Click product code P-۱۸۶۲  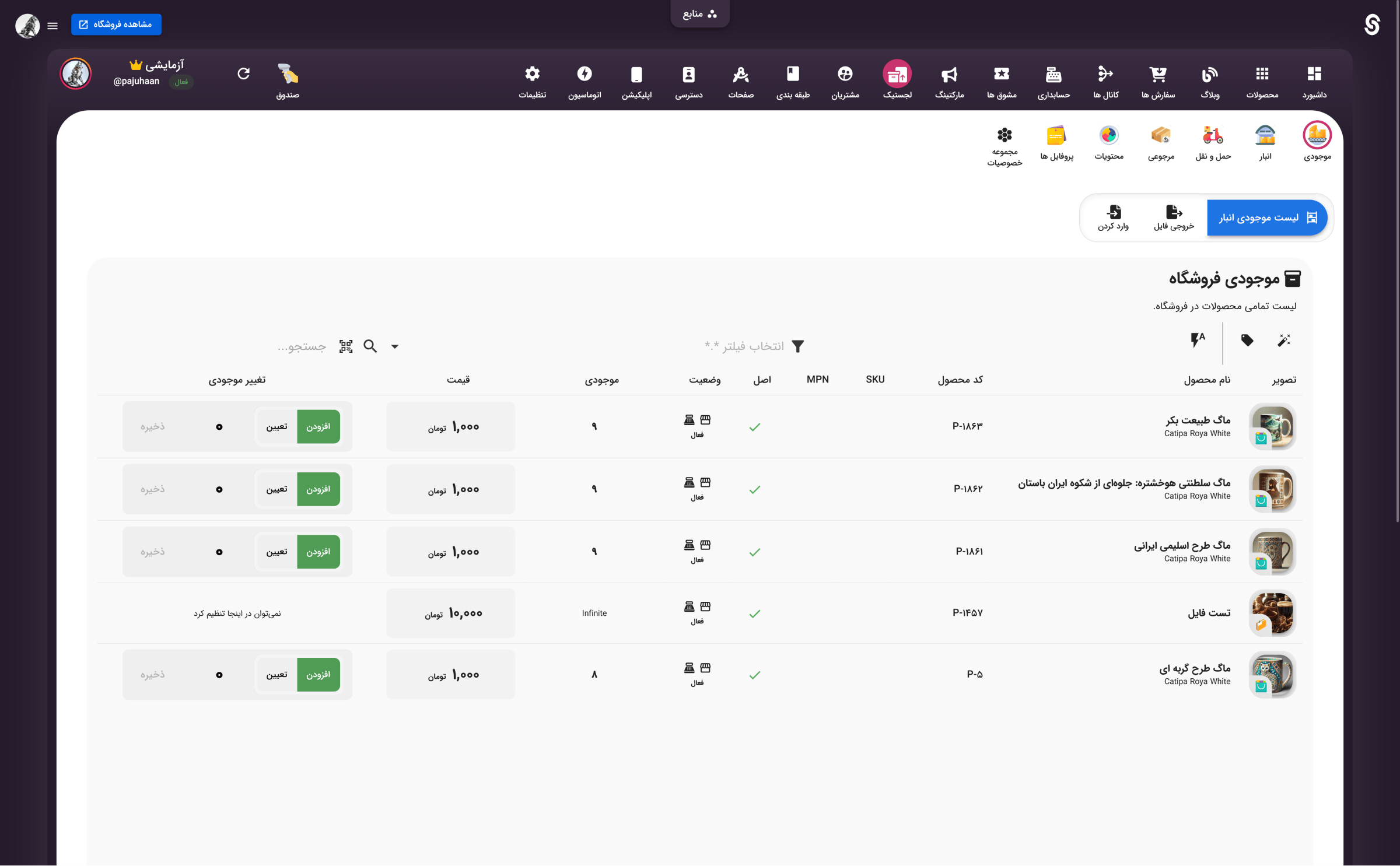(968, 489)
